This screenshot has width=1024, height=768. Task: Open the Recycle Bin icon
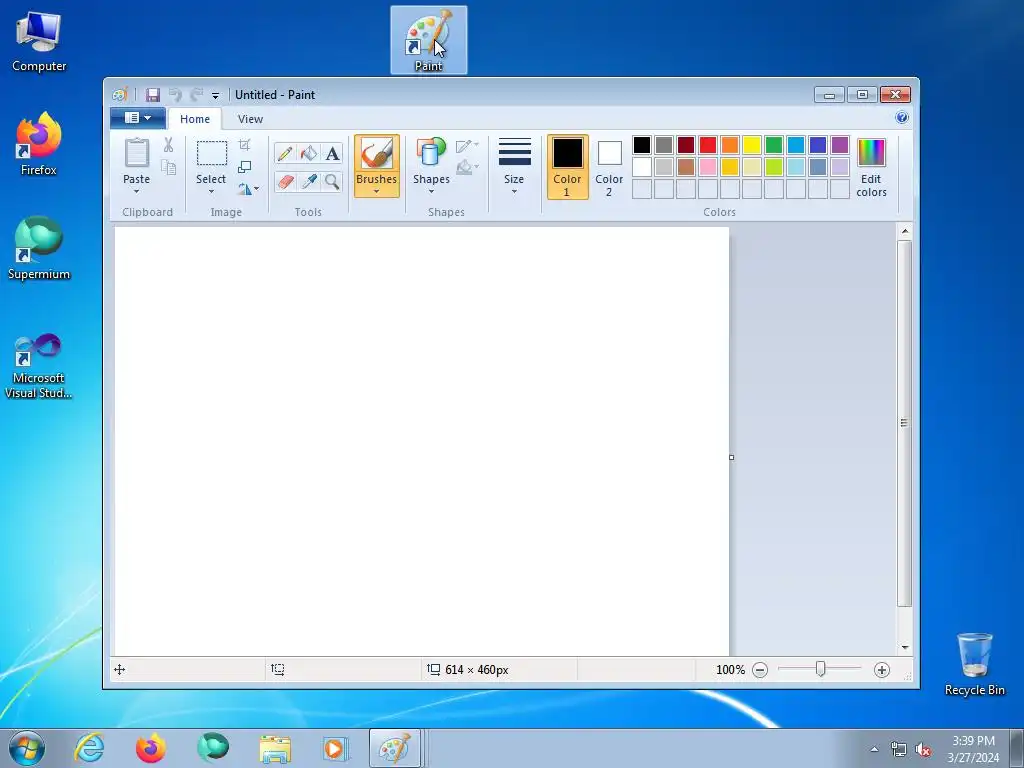pyautogui.click(x=974, y=664)
